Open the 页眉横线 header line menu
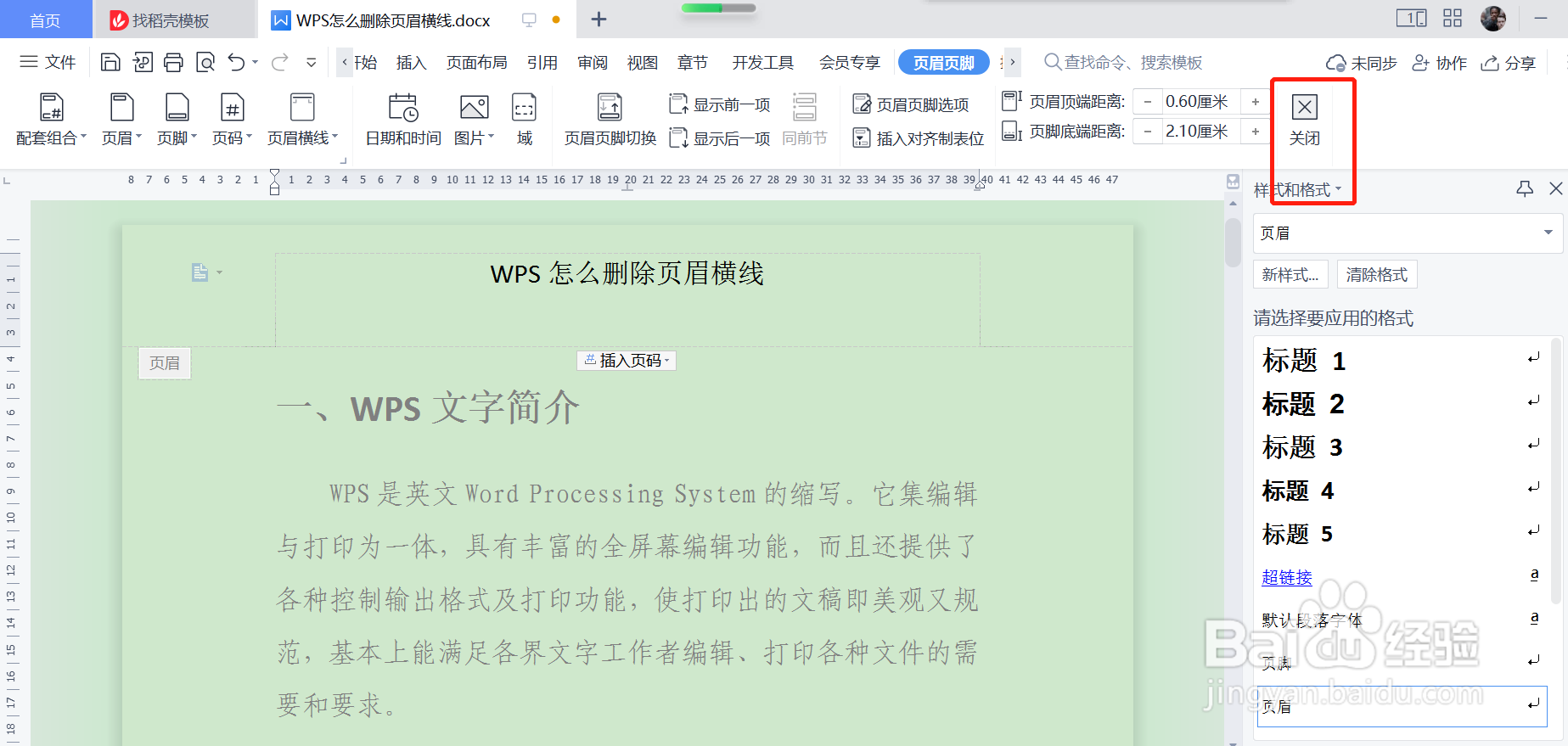This screenshot has width=1568, height=746. click(302, 120)
